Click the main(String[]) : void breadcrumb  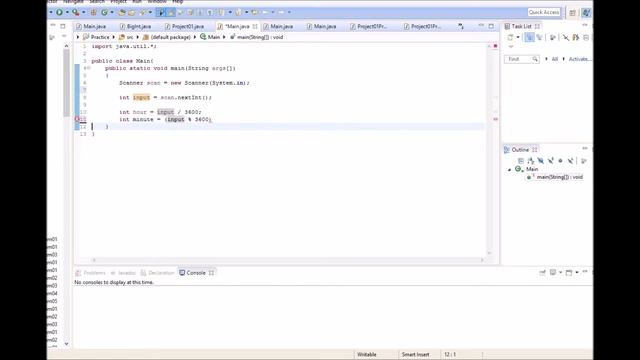pos(257,37)
